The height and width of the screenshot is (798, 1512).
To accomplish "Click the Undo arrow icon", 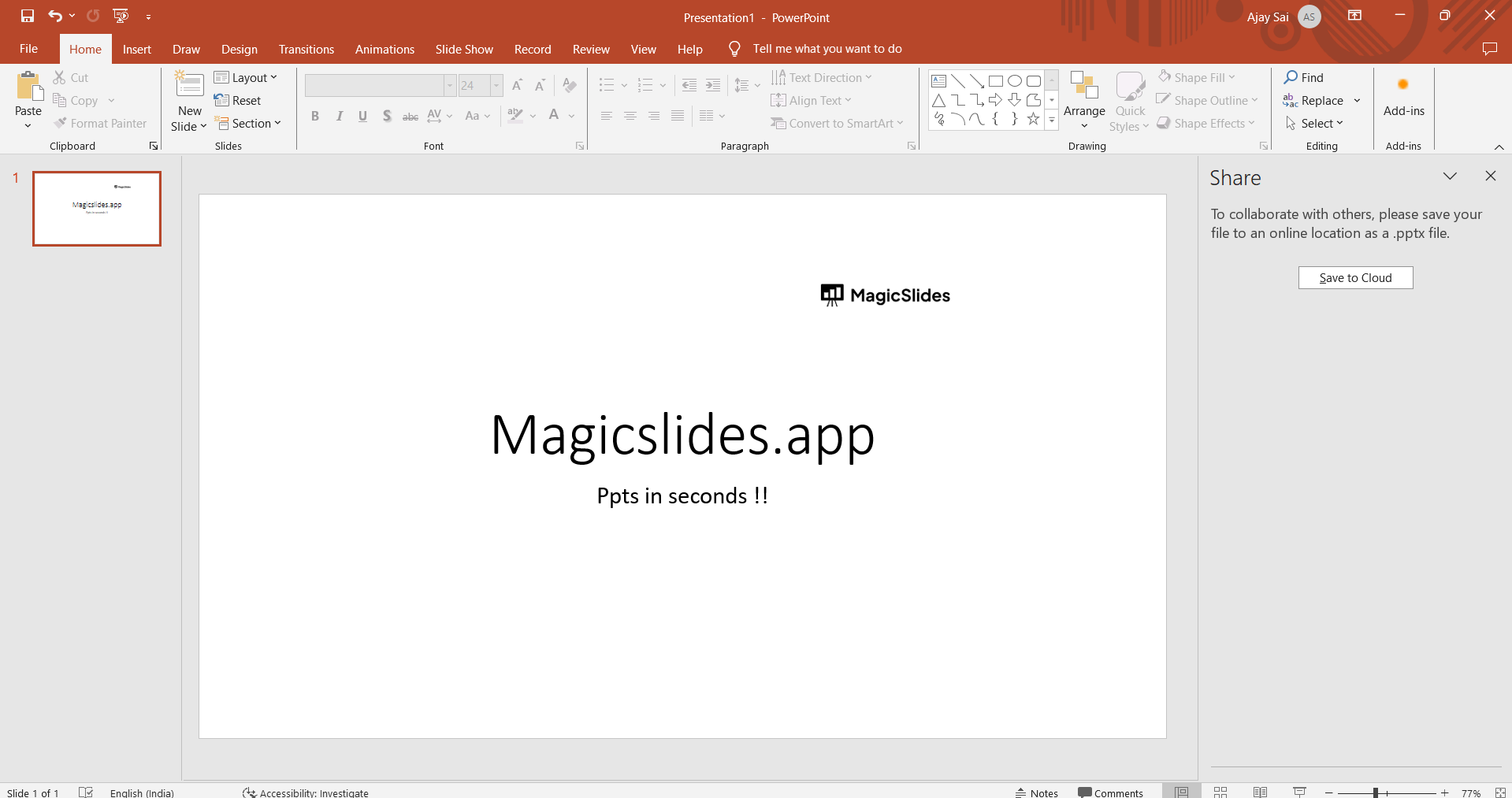I will (x=54, y=16).
